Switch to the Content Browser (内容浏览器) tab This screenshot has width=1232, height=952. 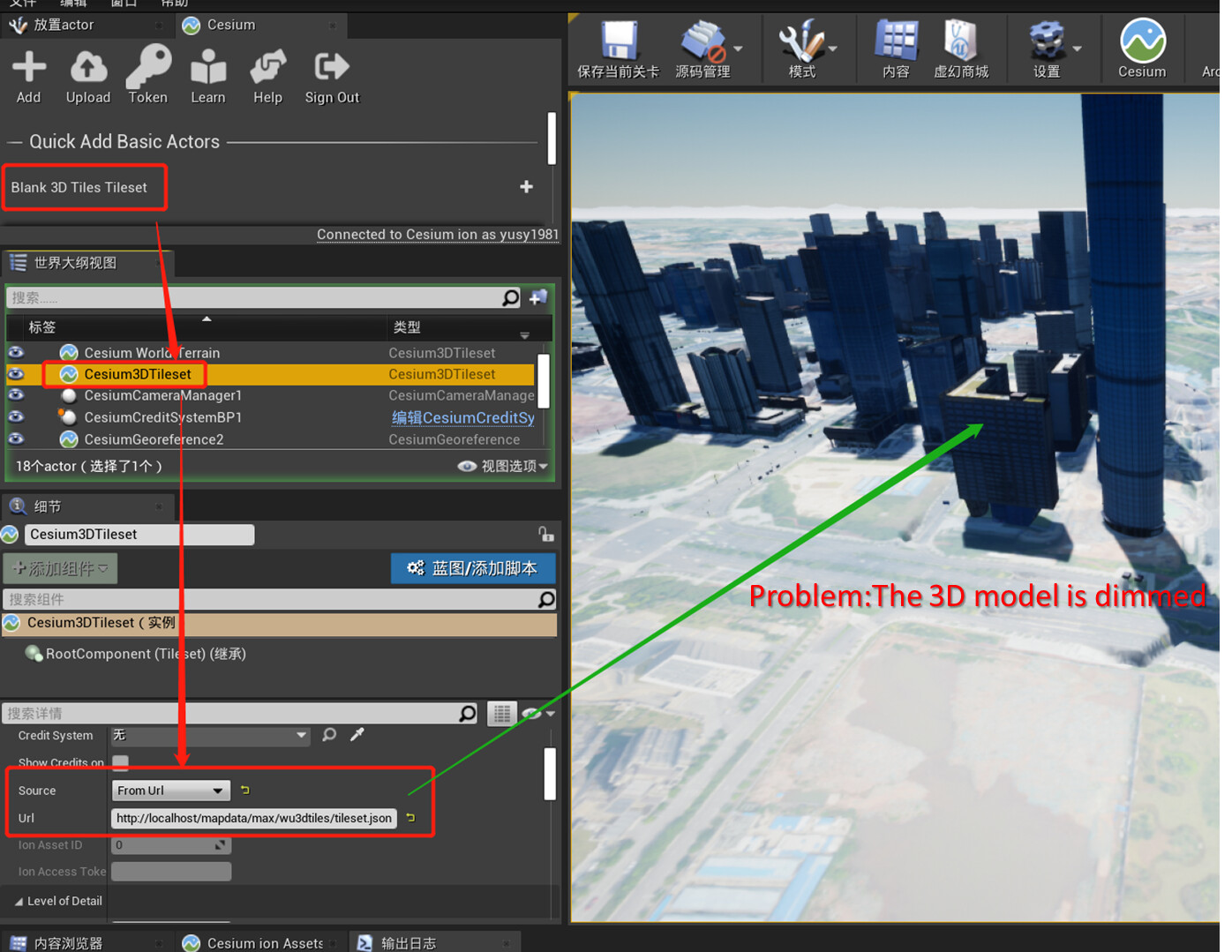pos(85,942)
